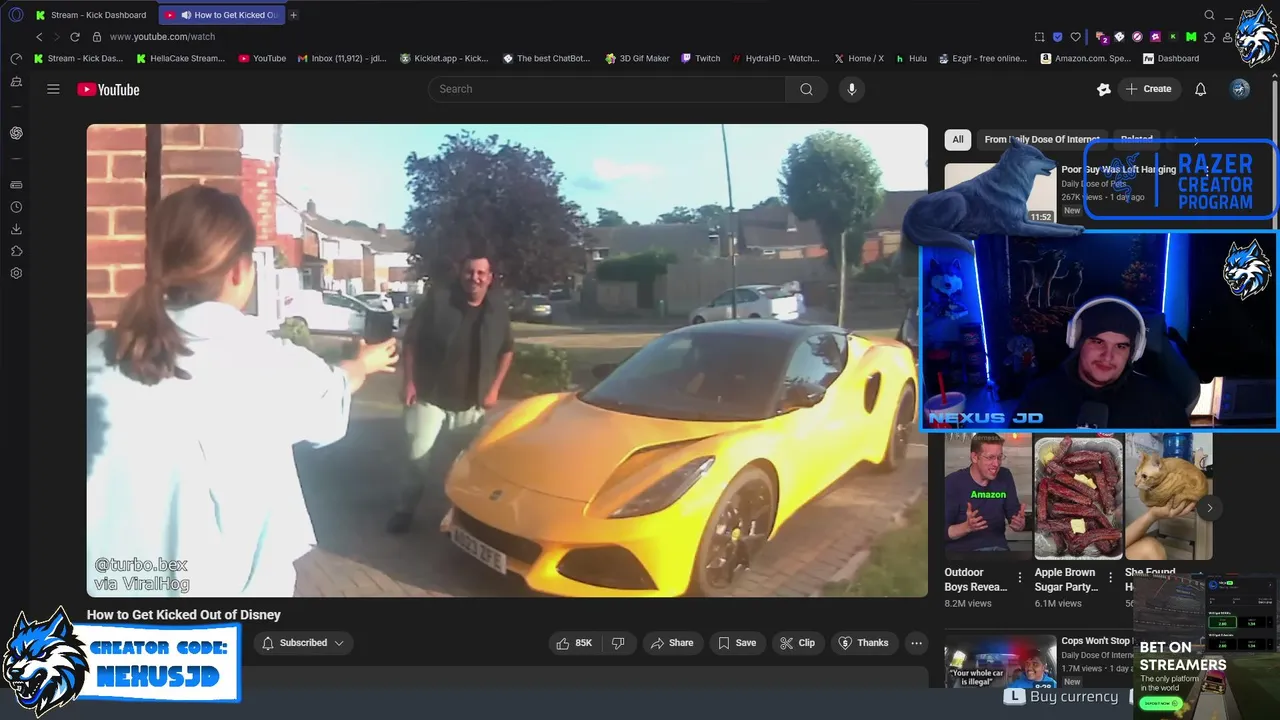Image resolution: width=1280 pixels, height=720 pixels.
Task: Click the address bar URL
Action: point(162,37)
